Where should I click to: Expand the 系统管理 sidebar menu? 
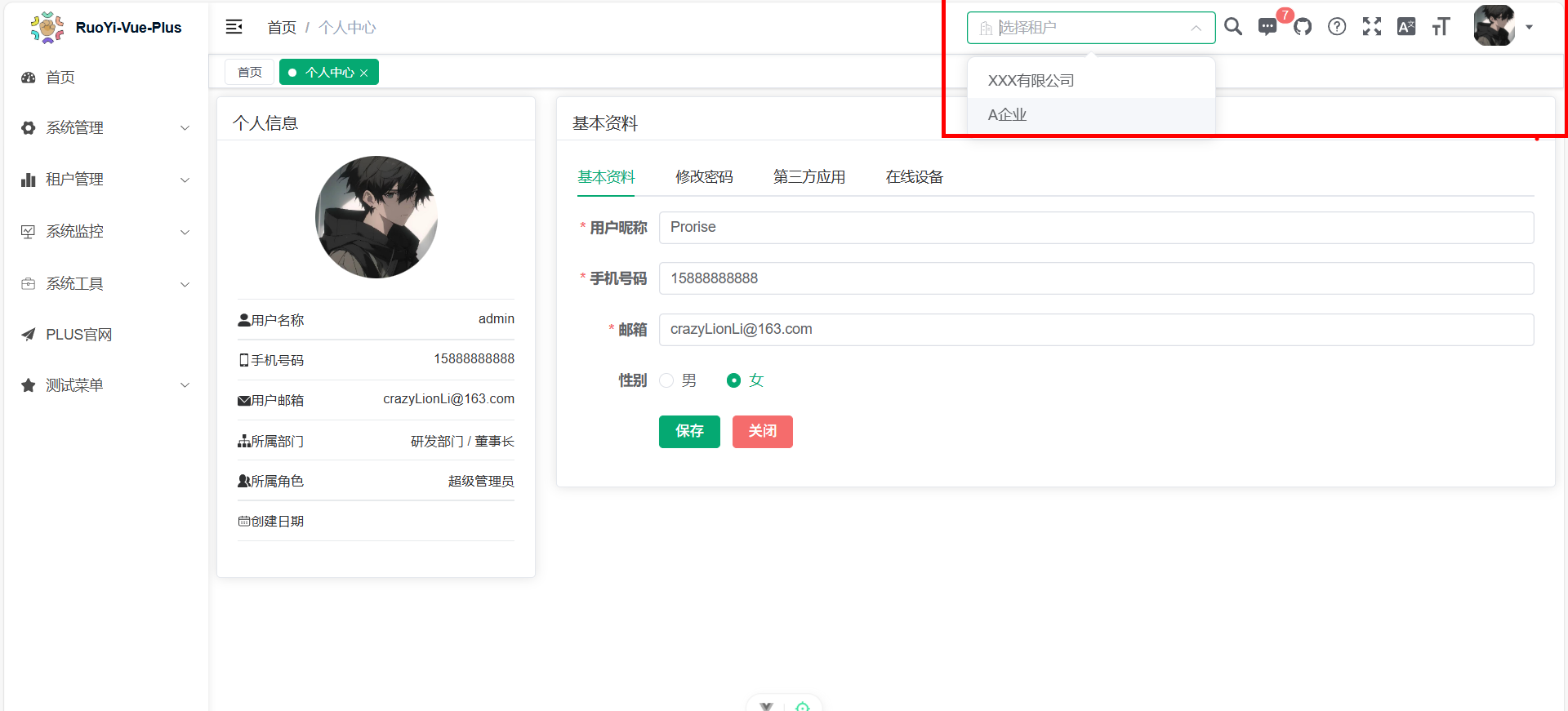coord(105,128)
